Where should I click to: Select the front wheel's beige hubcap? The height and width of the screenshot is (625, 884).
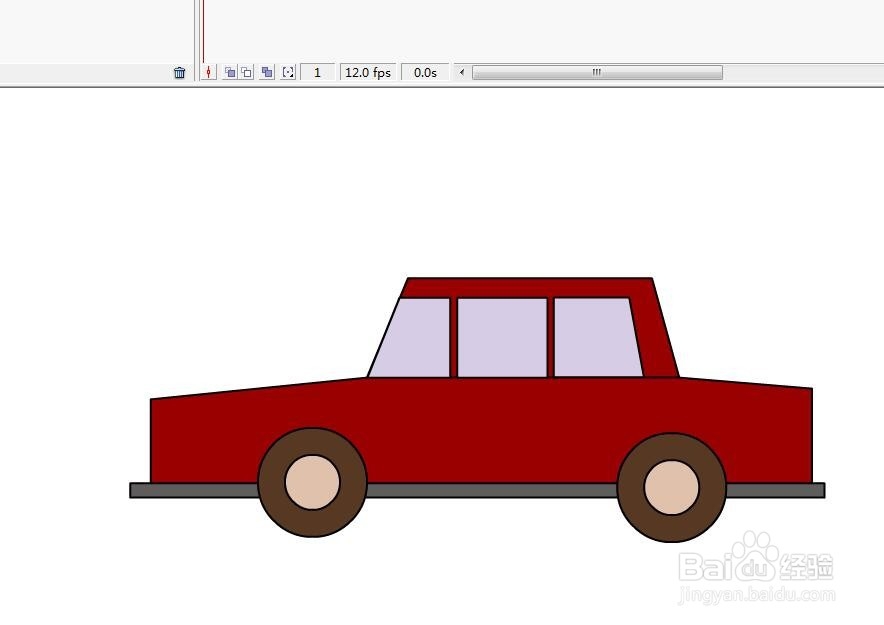coord(312,482)
